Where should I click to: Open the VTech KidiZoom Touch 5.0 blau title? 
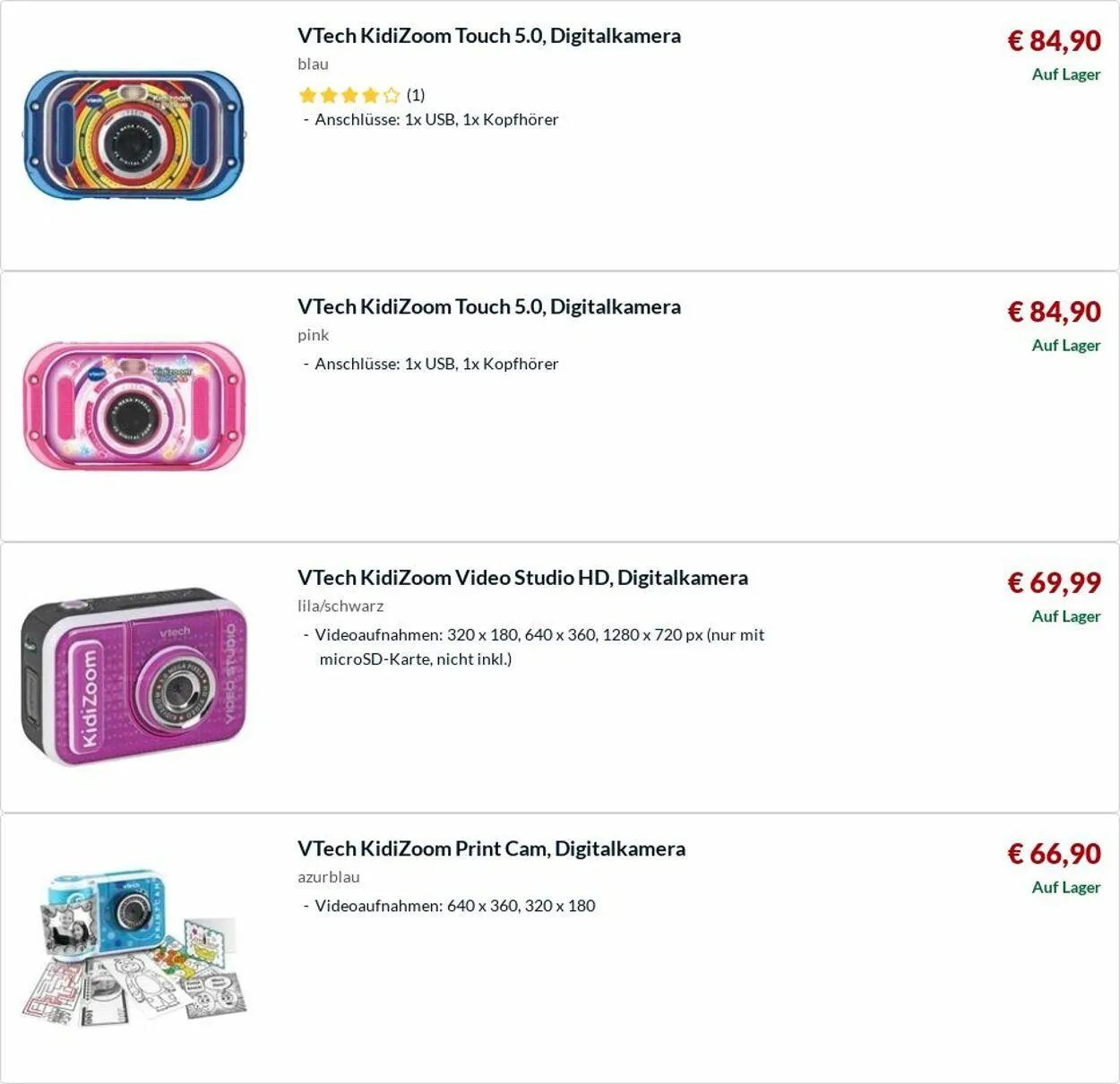click(x=489, y=36)
